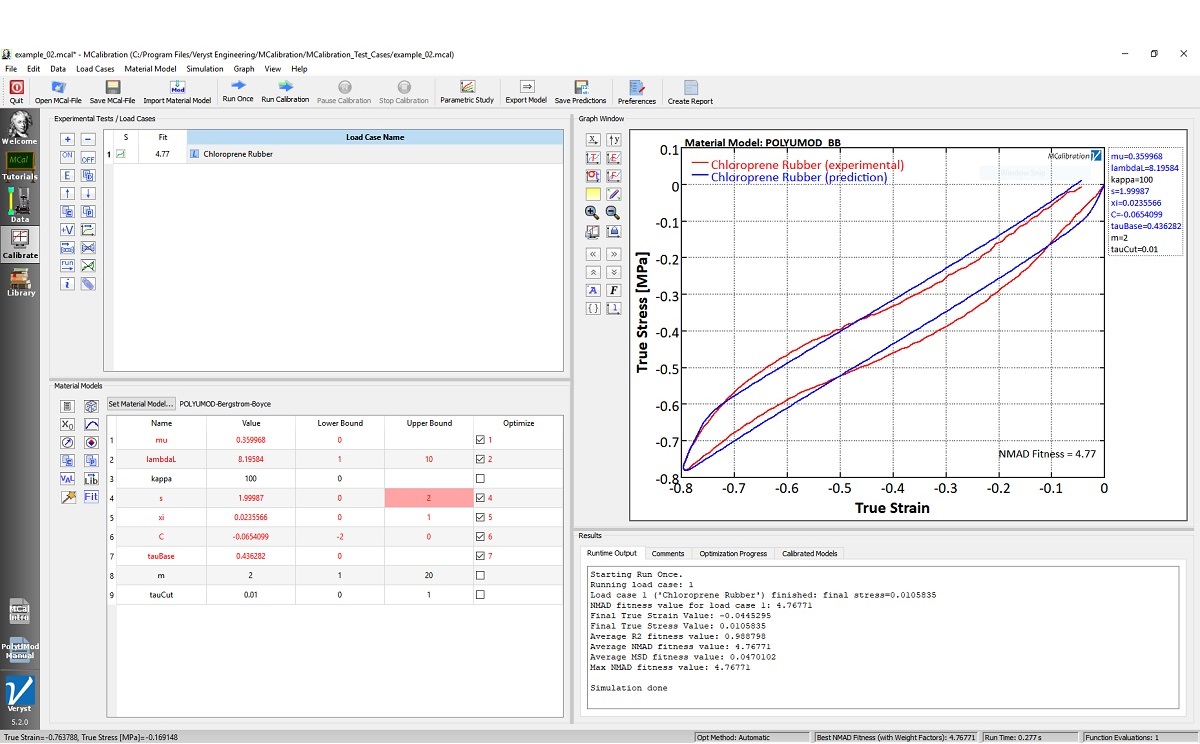Switch to the Optimization Progress tab
Viewport: 1200px width, 744px height.
[x=733, y=553]
